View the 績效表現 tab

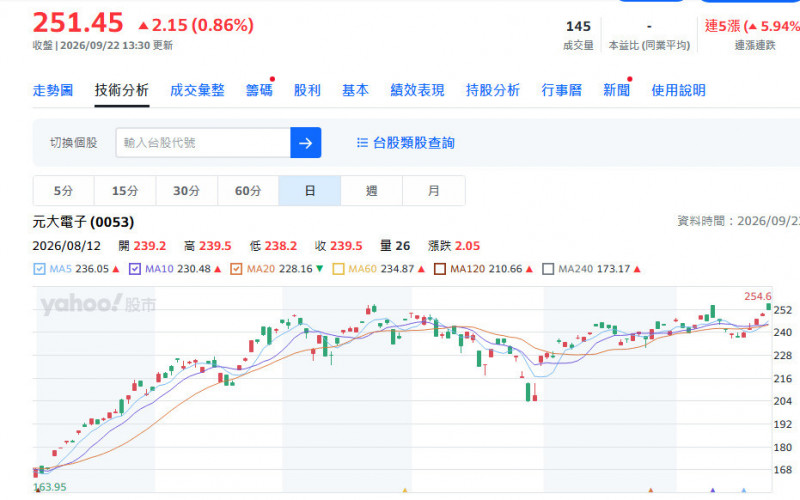(417, 91)
